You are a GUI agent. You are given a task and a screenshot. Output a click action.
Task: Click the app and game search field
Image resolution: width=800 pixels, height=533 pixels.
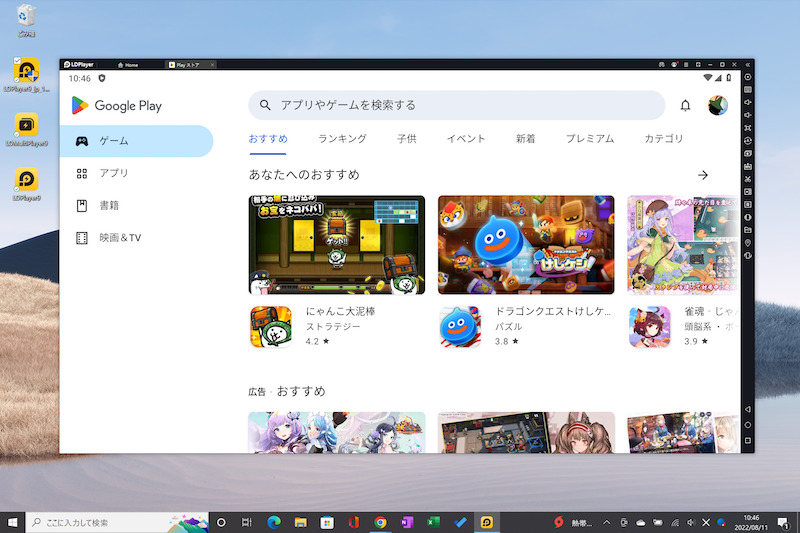point(456,105)
